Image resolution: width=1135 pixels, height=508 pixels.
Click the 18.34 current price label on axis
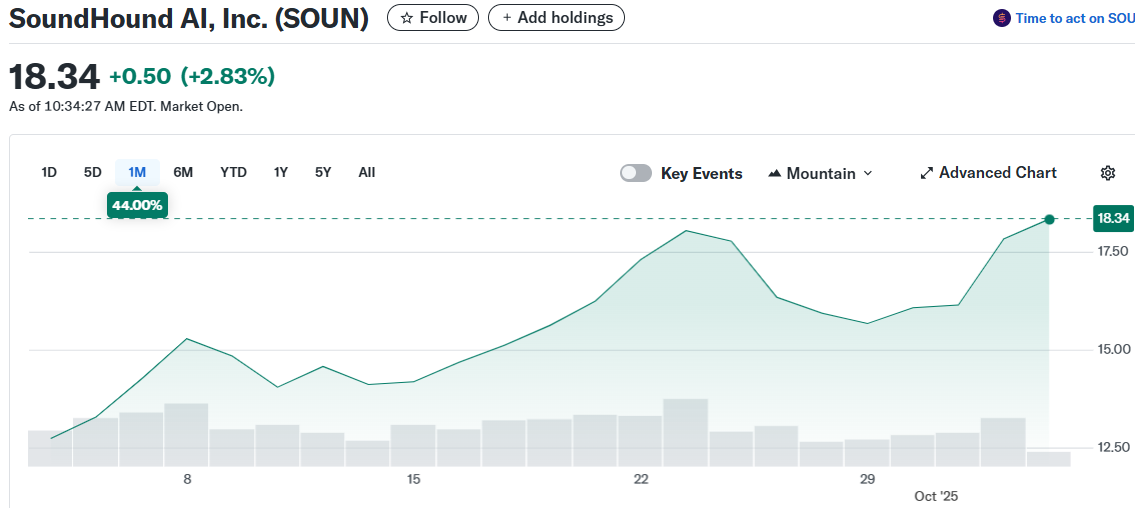pyautogui.click(x=1112, y=218)
